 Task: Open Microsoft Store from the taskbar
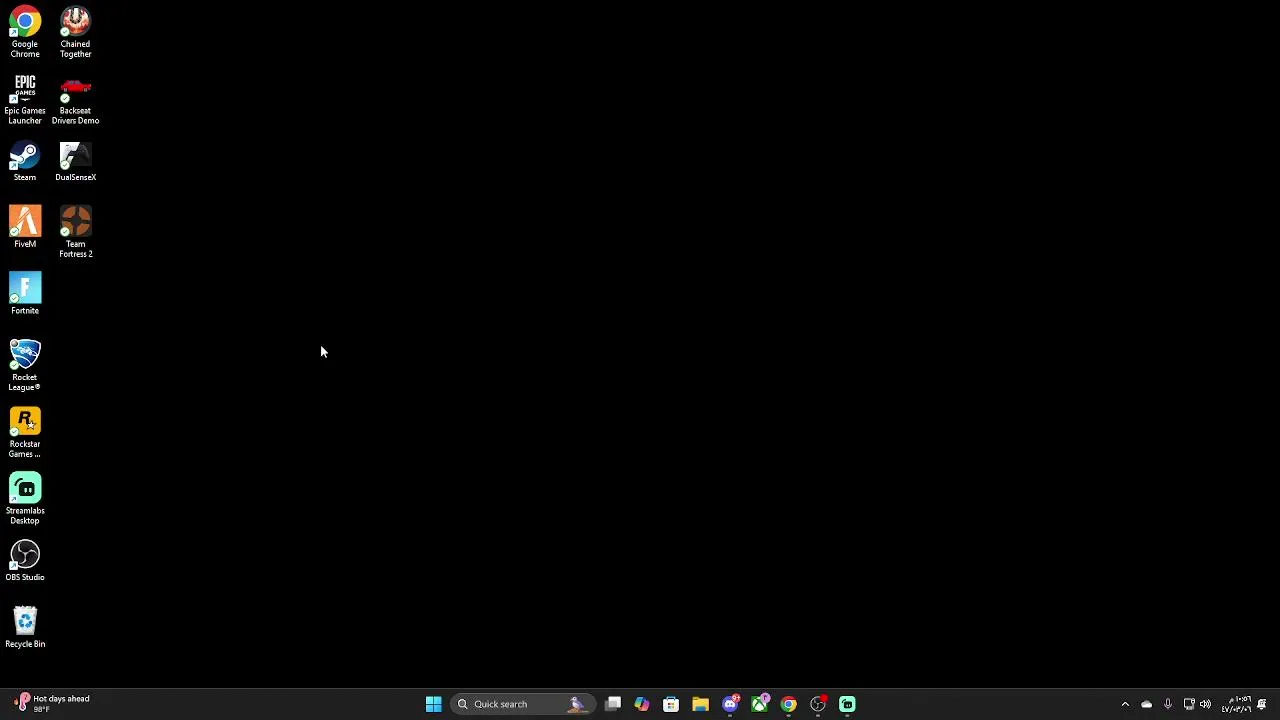671,704
